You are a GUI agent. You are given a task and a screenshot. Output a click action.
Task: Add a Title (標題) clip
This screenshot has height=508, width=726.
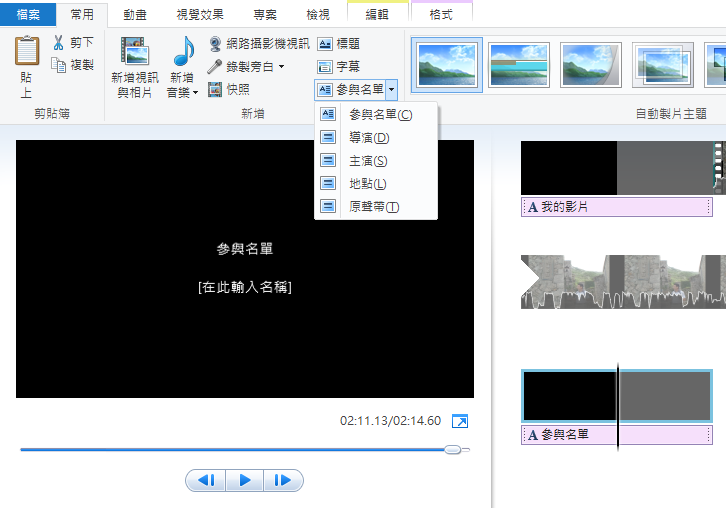pyautogui.click(x=339, y=44)
